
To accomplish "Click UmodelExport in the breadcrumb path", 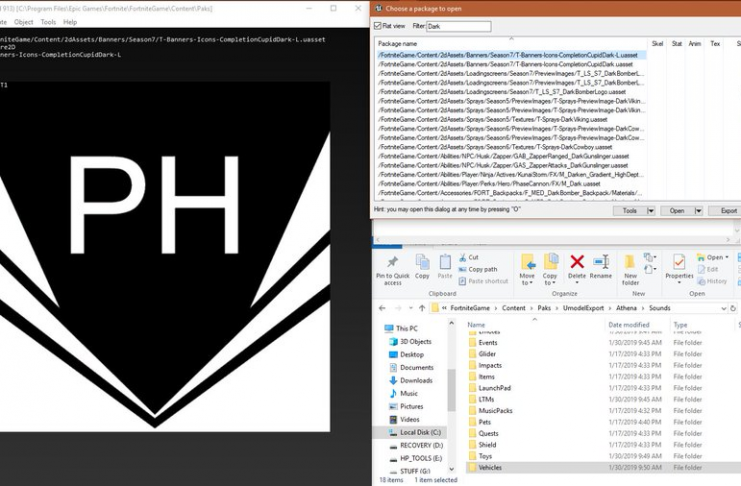I will [583, 308].
